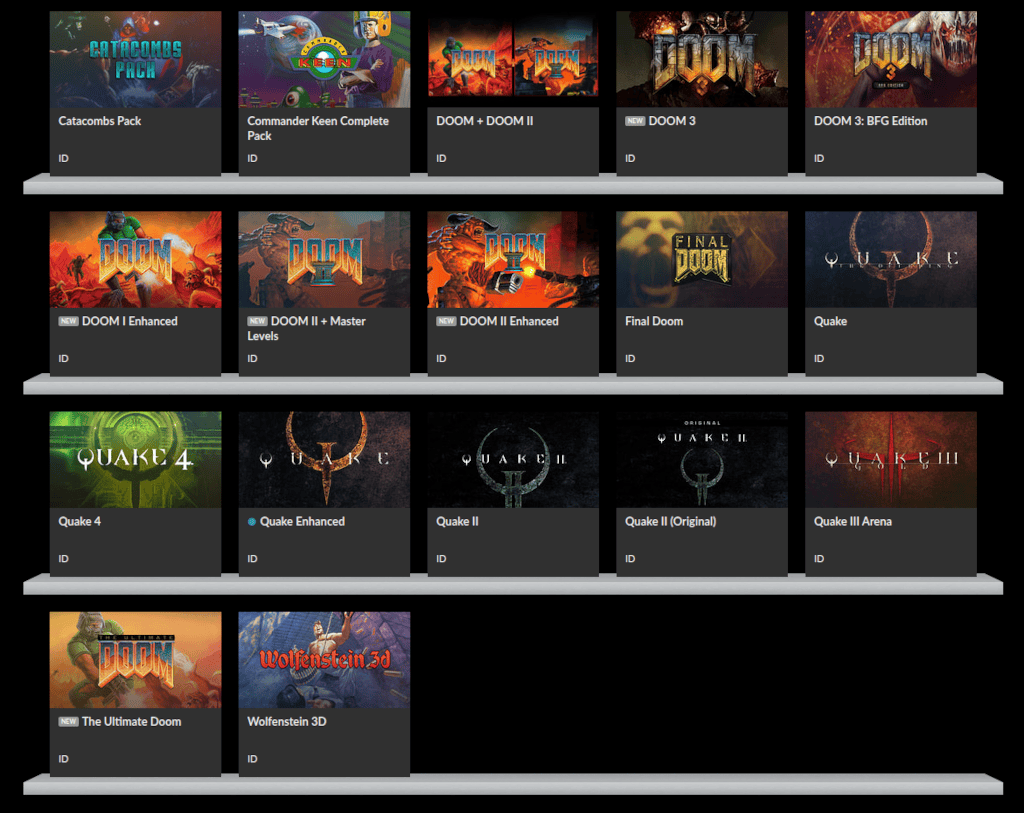Click the 'Catacombs Pack' title text
Screen dimensions: 1024x813
(x=99, y=121)
